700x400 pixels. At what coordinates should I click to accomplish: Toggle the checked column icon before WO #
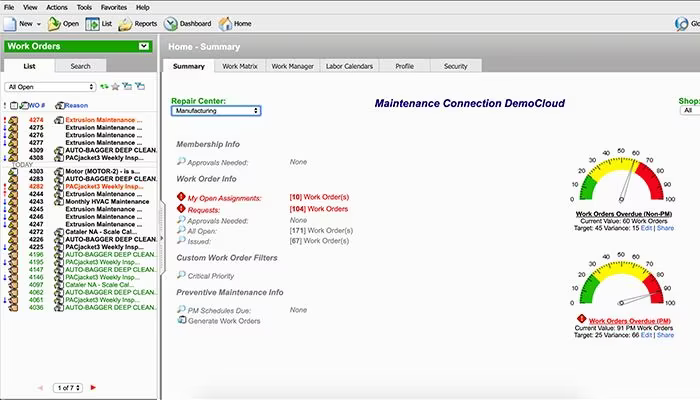click(x=24, y=105)
